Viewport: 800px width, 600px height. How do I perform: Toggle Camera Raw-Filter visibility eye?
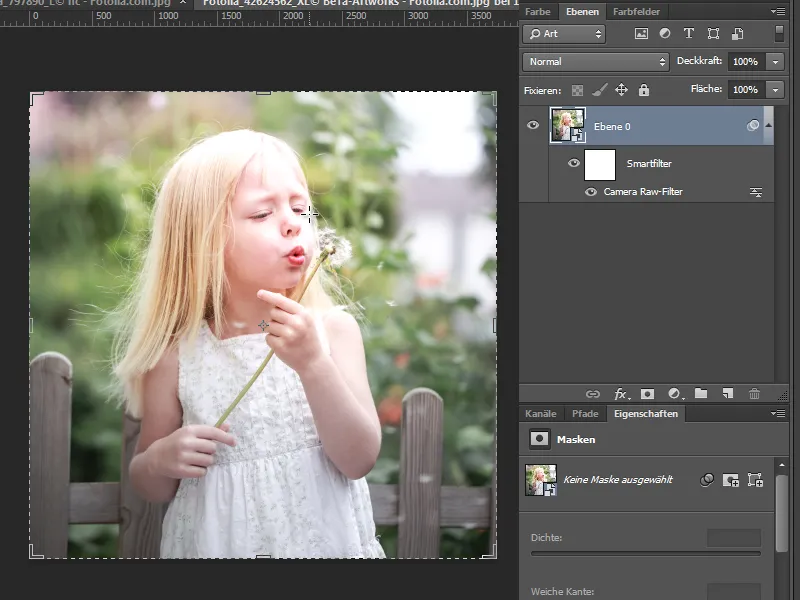(x=591, y=192)
